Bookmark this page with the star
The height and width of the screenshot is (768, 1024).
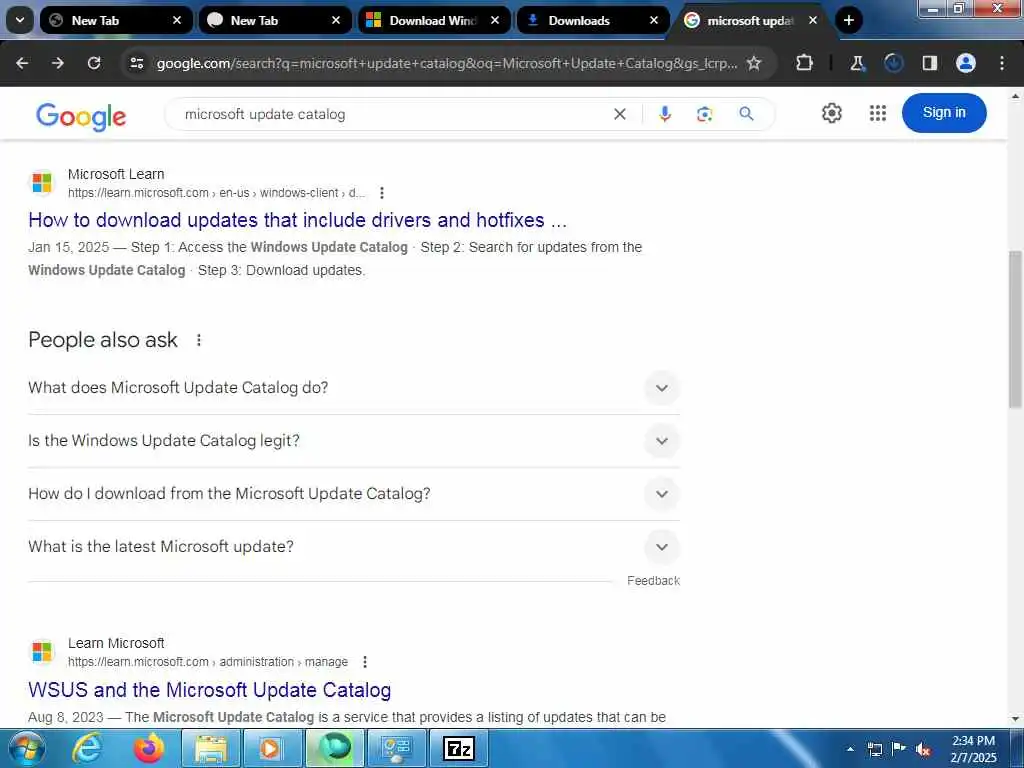click(754, 63)
